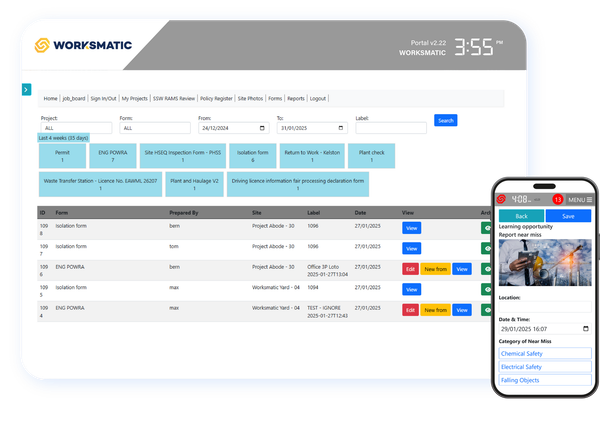Viewport: 600px width, 426px height.
Task: Open the To date calendar picker icon
Action: [x=341, y=128]
